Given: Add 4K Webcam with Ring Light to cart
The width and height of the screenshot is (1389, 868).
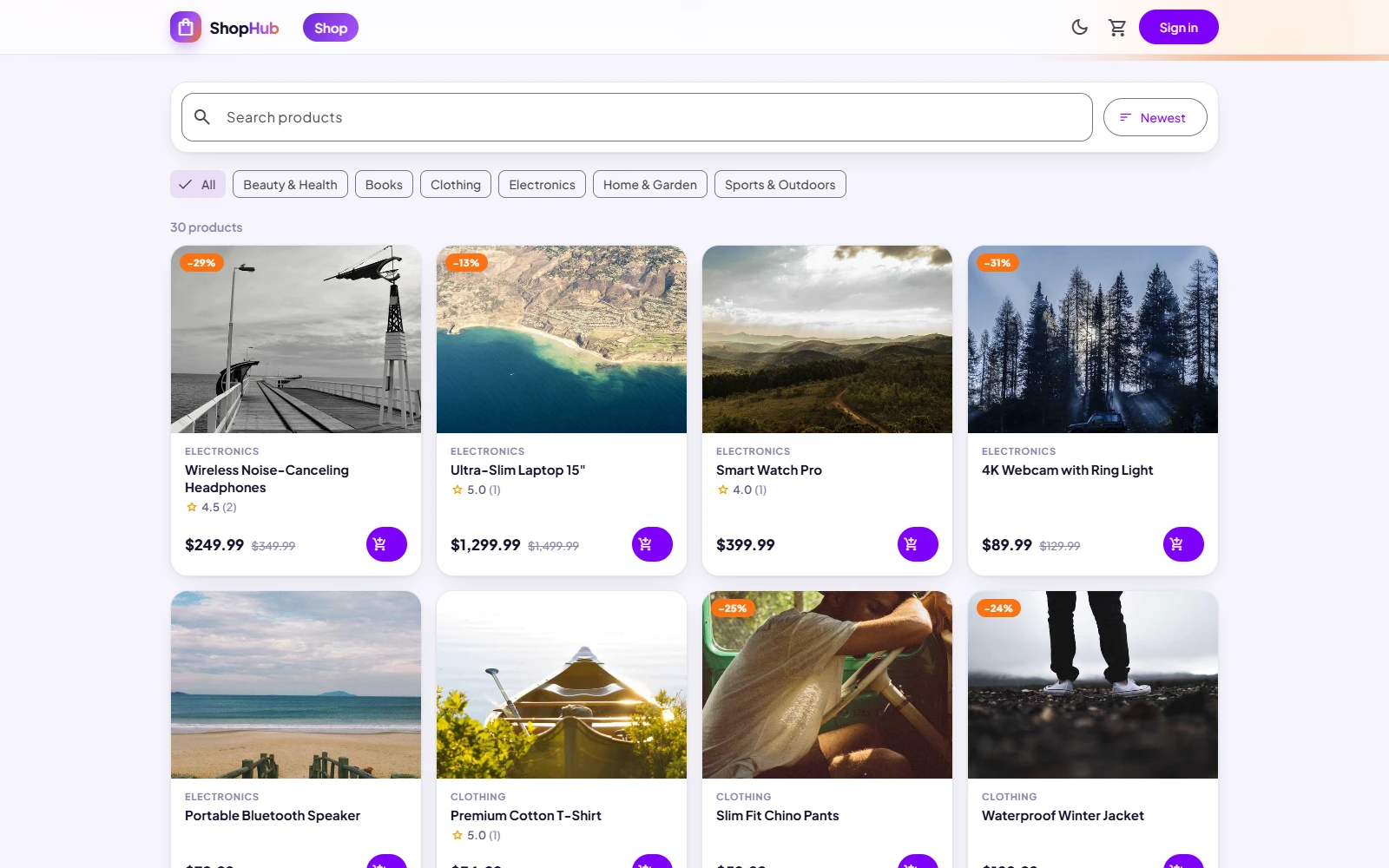Looking at the screenshot, I should point(1183,544).
